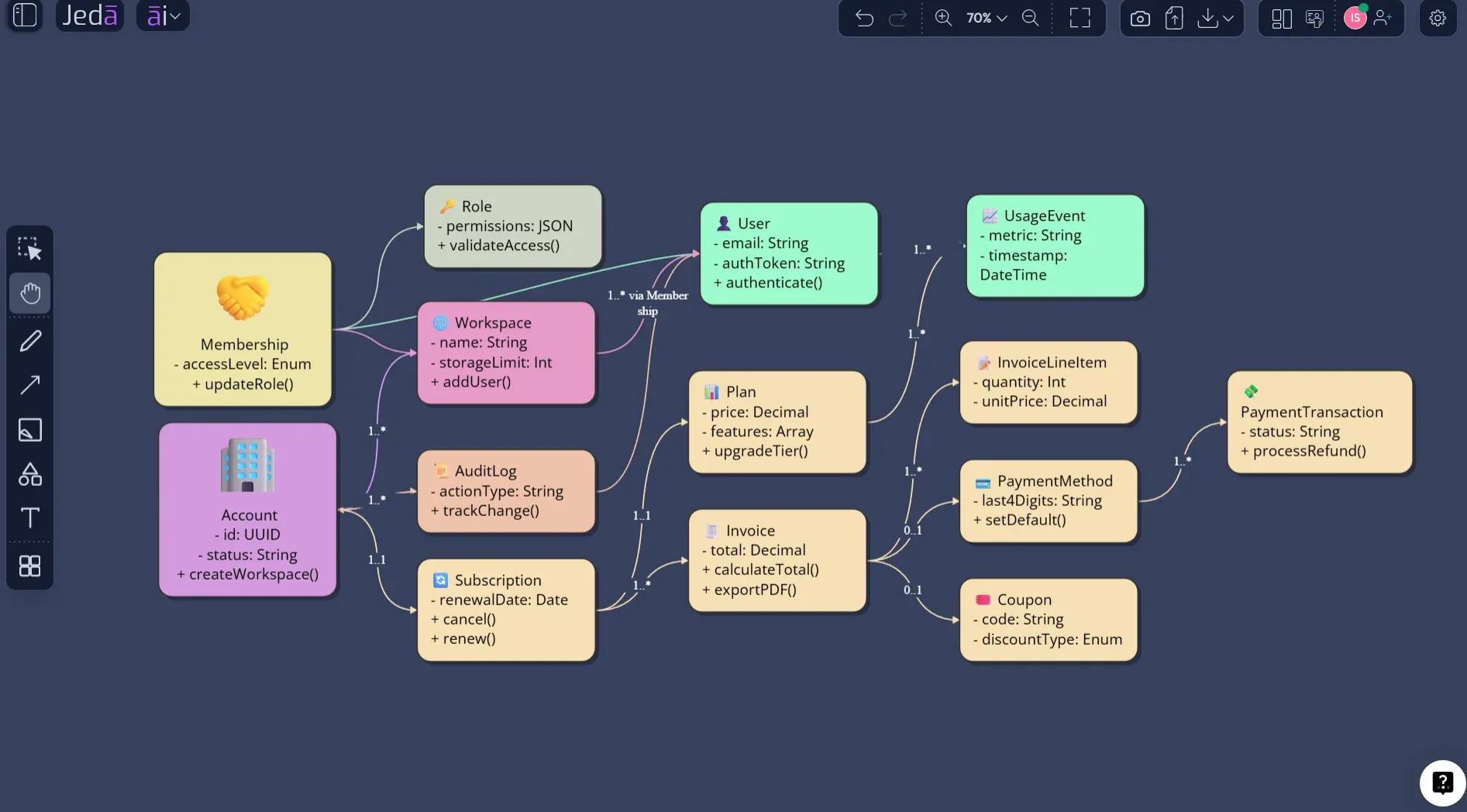Expand the download options chevron

pos(1228,19)
